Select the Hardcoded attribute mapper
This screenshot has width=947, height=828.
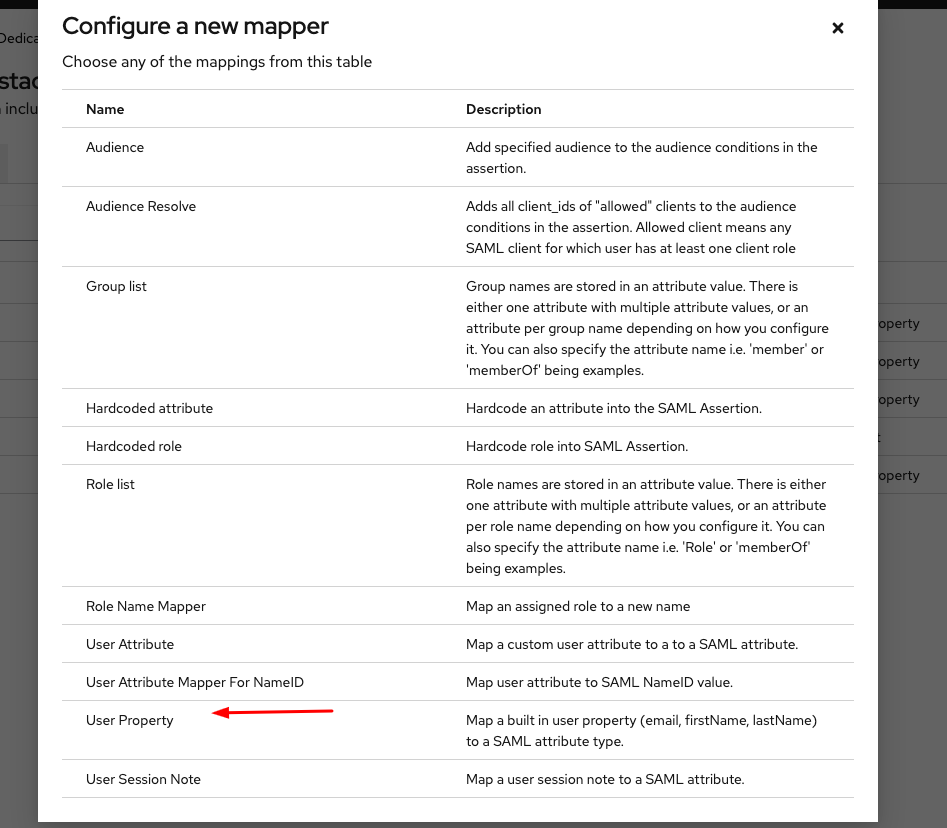coord(149,409)
